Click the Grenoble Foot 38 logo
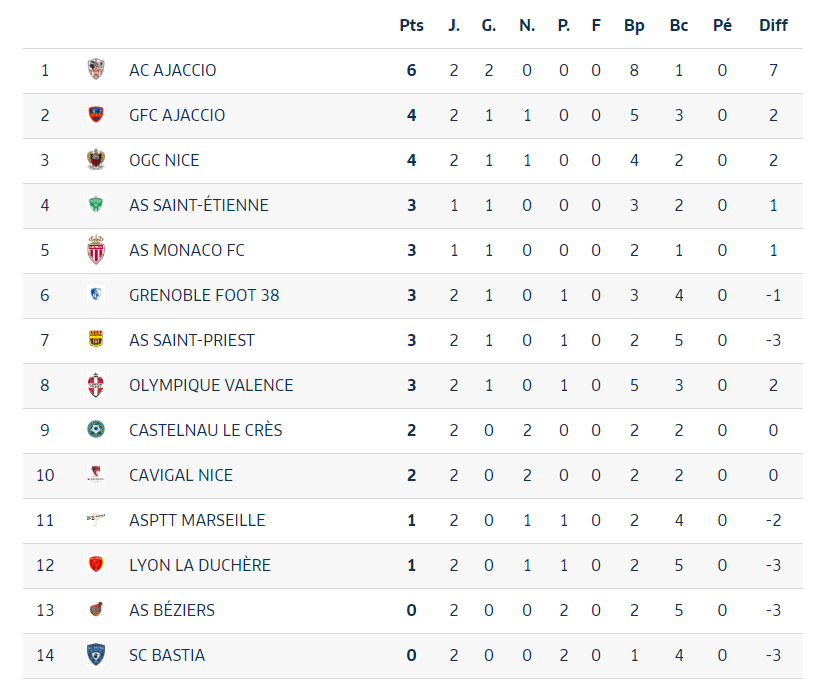 (96, 295)
